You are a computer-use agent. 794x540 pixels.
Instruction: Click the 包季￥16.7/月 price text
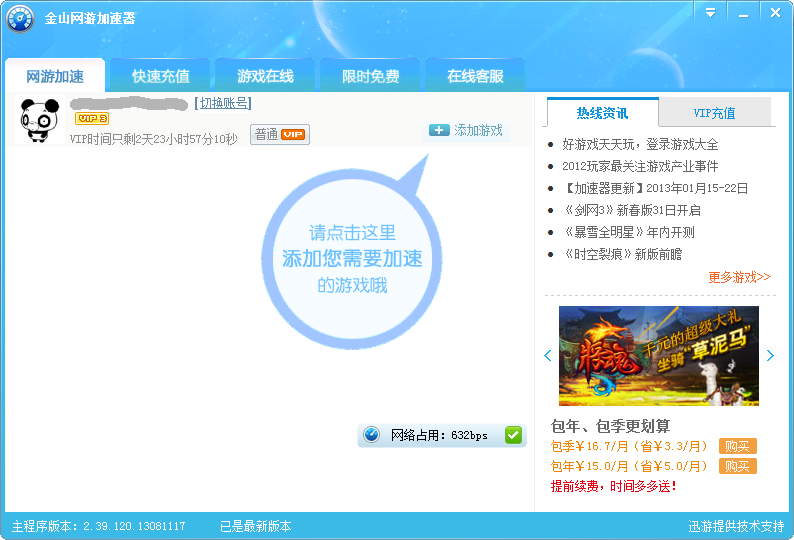tap(629, 446)
